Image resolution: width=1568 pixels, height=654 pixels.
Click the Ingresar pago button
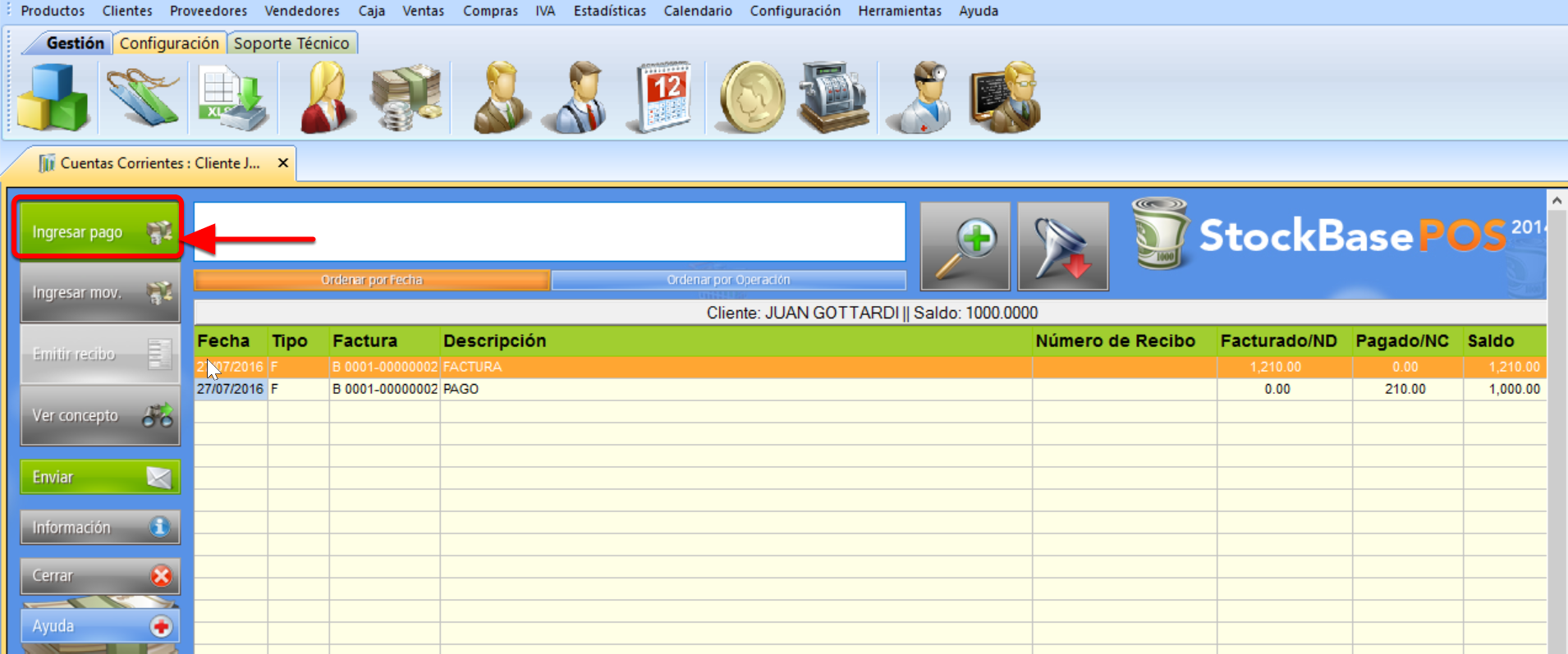click(99, 231)
